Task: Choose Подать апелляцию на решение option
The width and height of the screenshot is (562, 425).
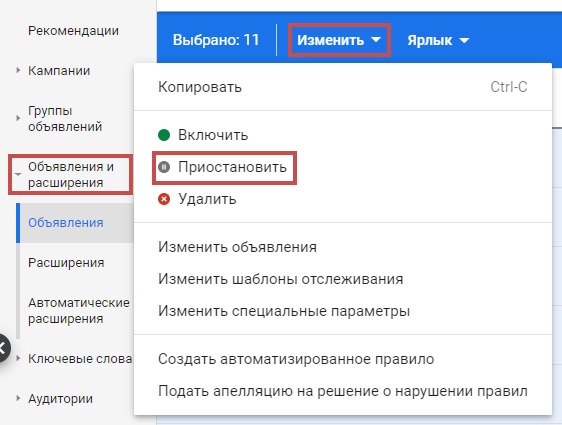Action: click(x=343, y=391)
